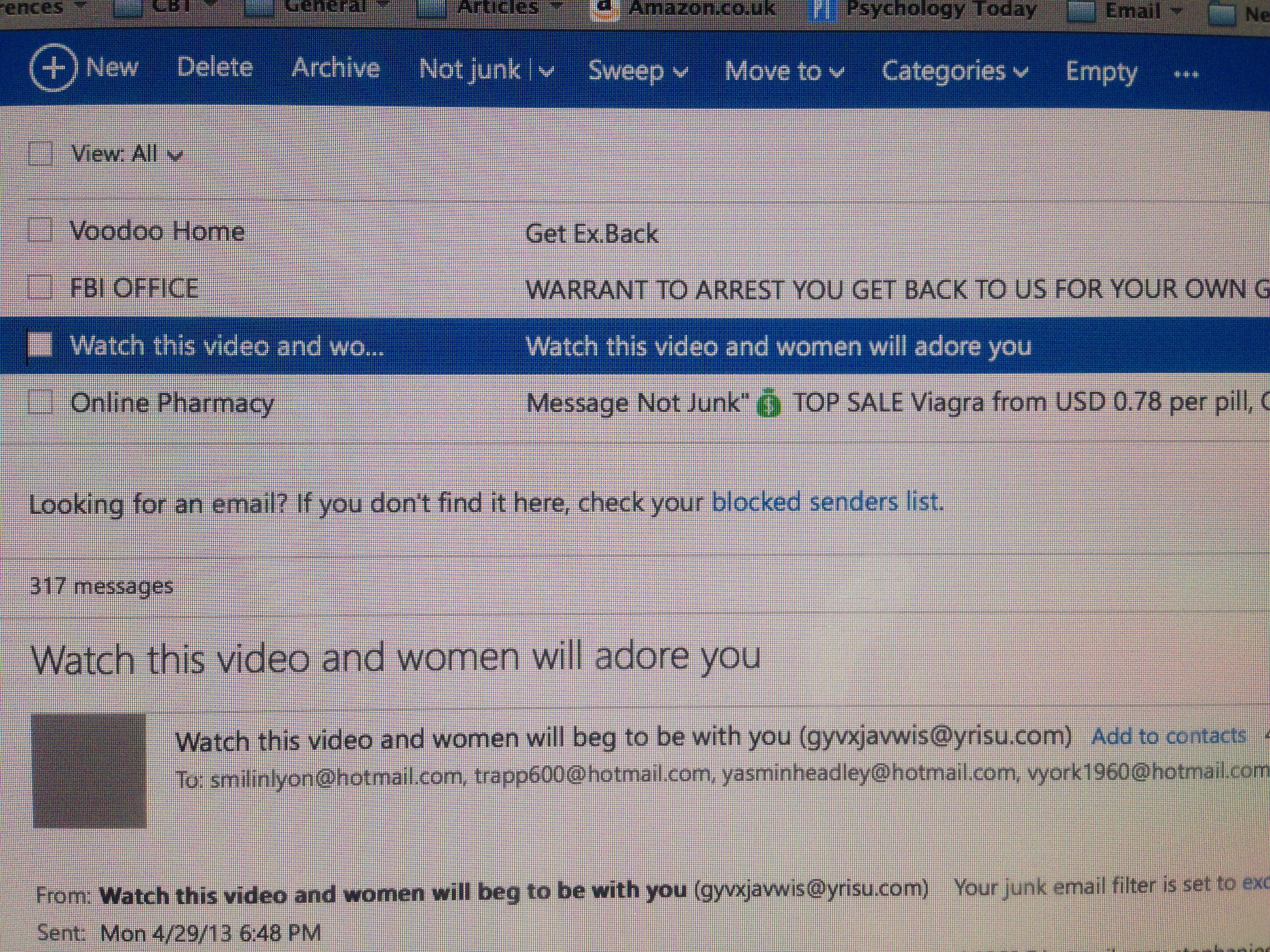Click the New plus-circle icon
1270x952 pixels.
click(53, 68)
